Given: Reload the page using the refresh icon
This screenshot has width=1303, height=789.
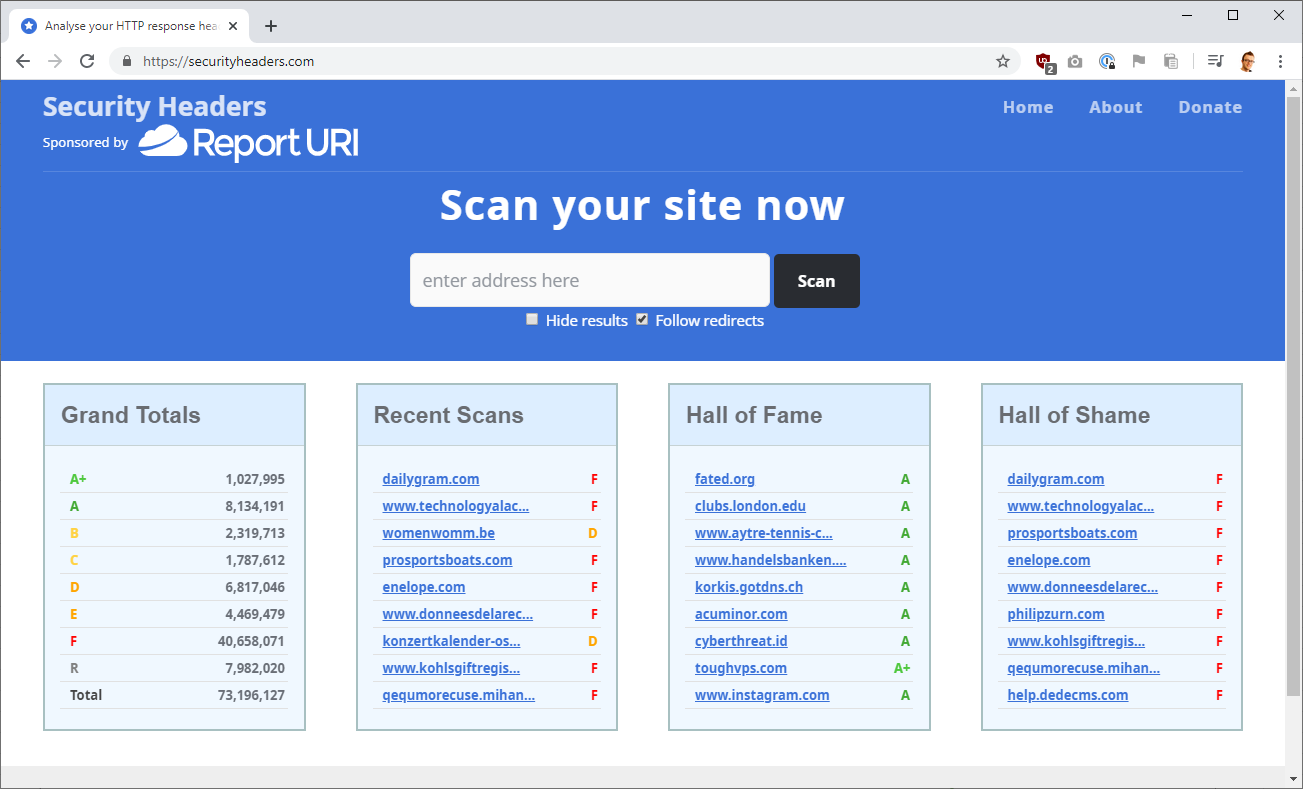Looking at the screenshot, I should (x=87, y=62).
